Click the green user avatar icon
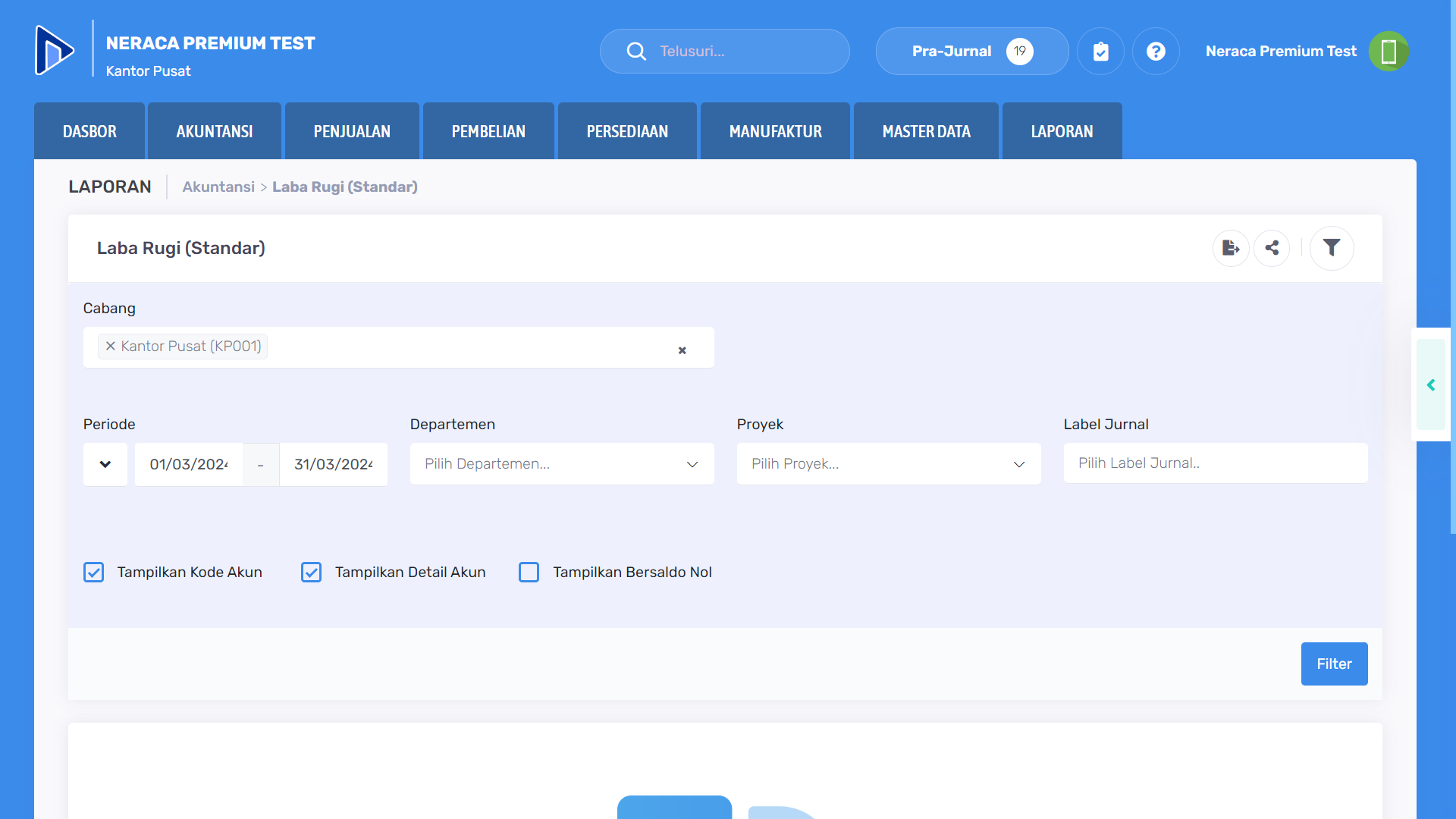This screenshot has height=819, width=1456. pos(1389,51)
